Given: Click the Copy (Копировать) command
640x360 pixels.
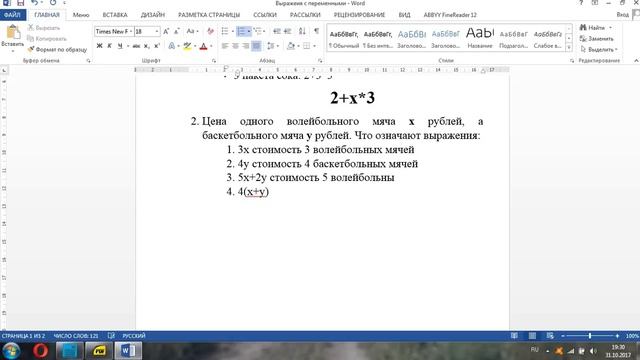Looking at the screenshot, I should 47,38.
